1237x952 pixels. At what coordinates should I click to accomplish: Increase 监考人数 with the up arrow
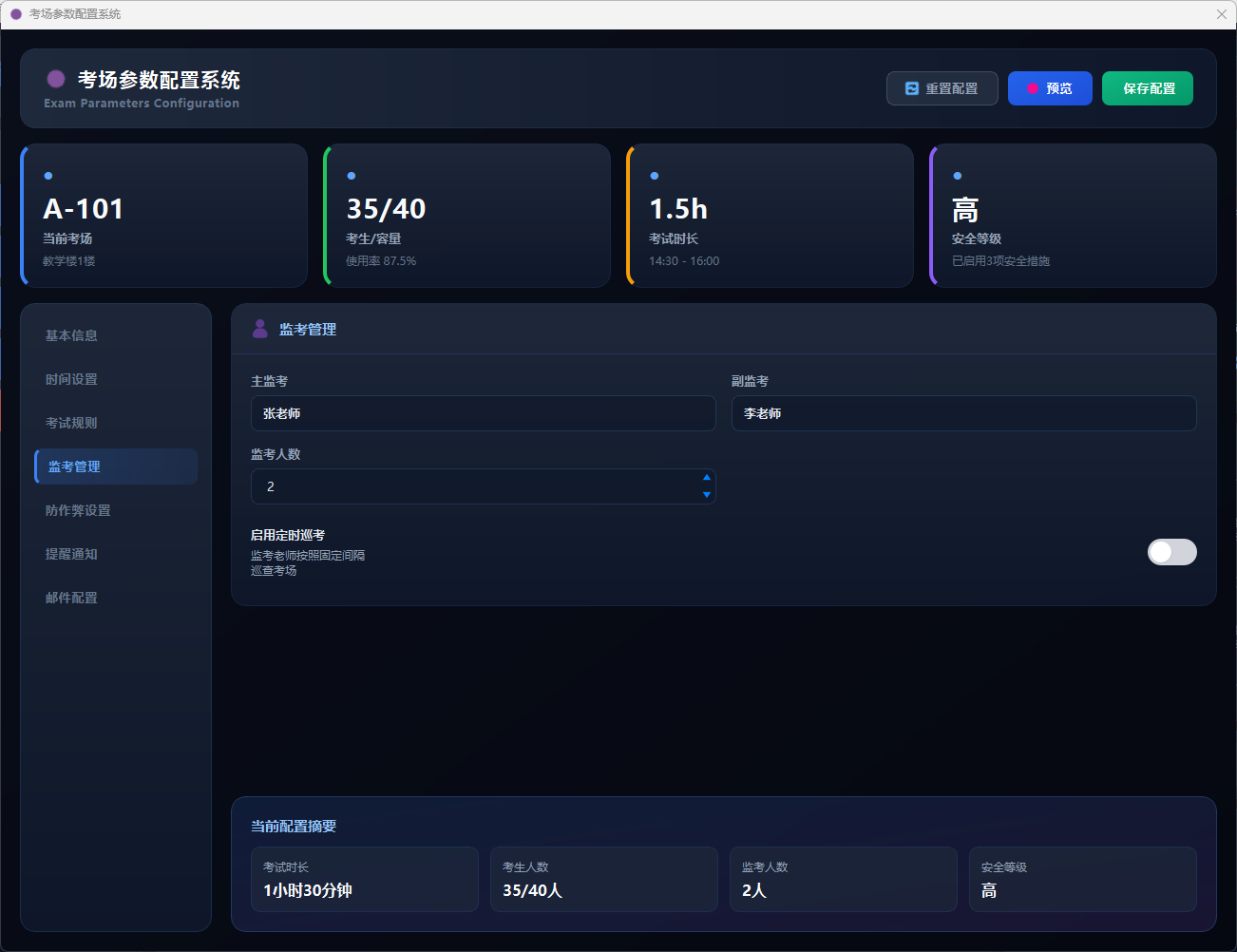706,478
